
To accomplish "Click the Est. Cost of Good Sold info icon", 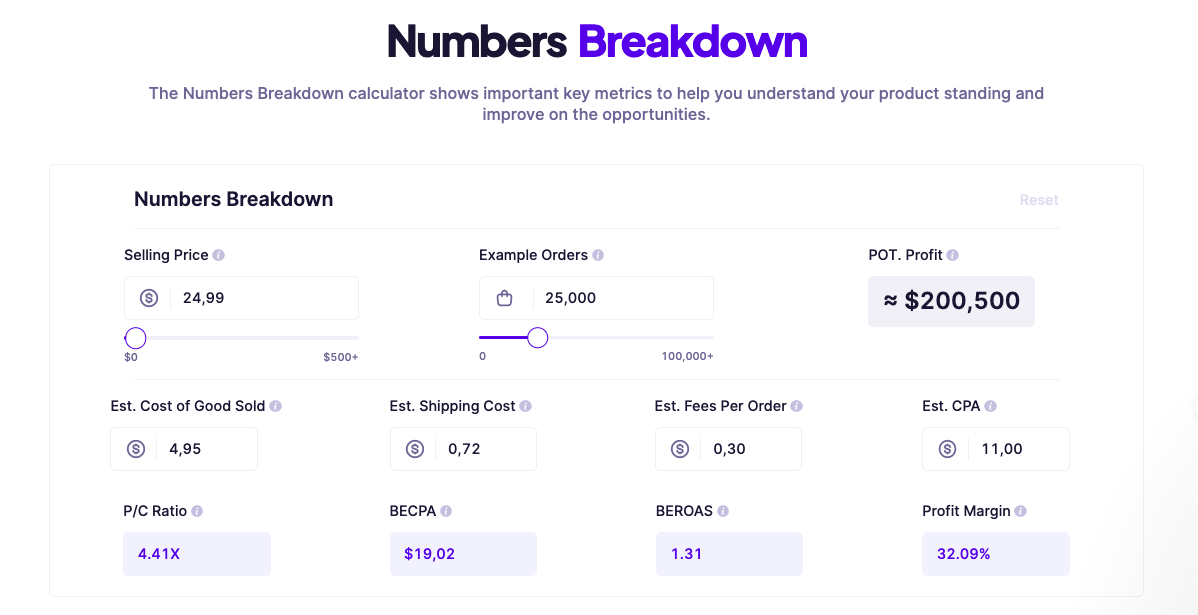I will pyautogui.click(x=276, y=406).
